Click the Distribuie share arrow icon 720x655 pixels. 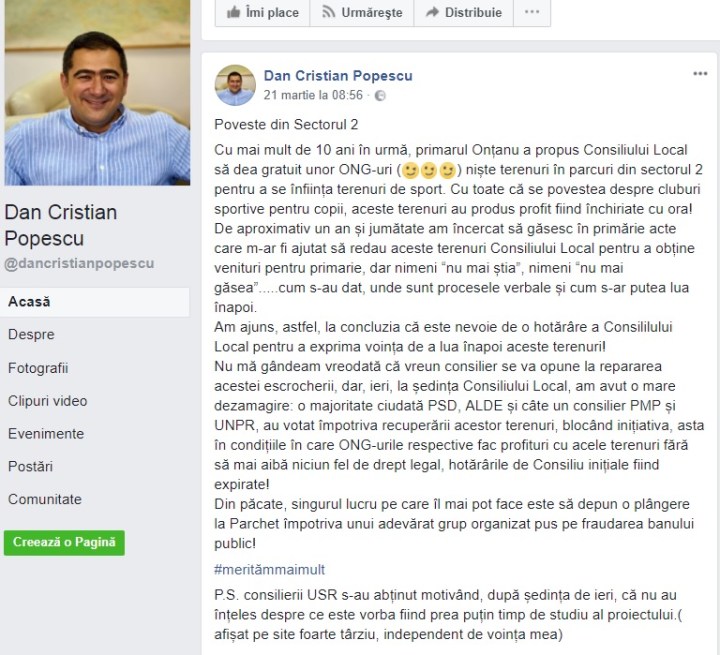(432, 12)
